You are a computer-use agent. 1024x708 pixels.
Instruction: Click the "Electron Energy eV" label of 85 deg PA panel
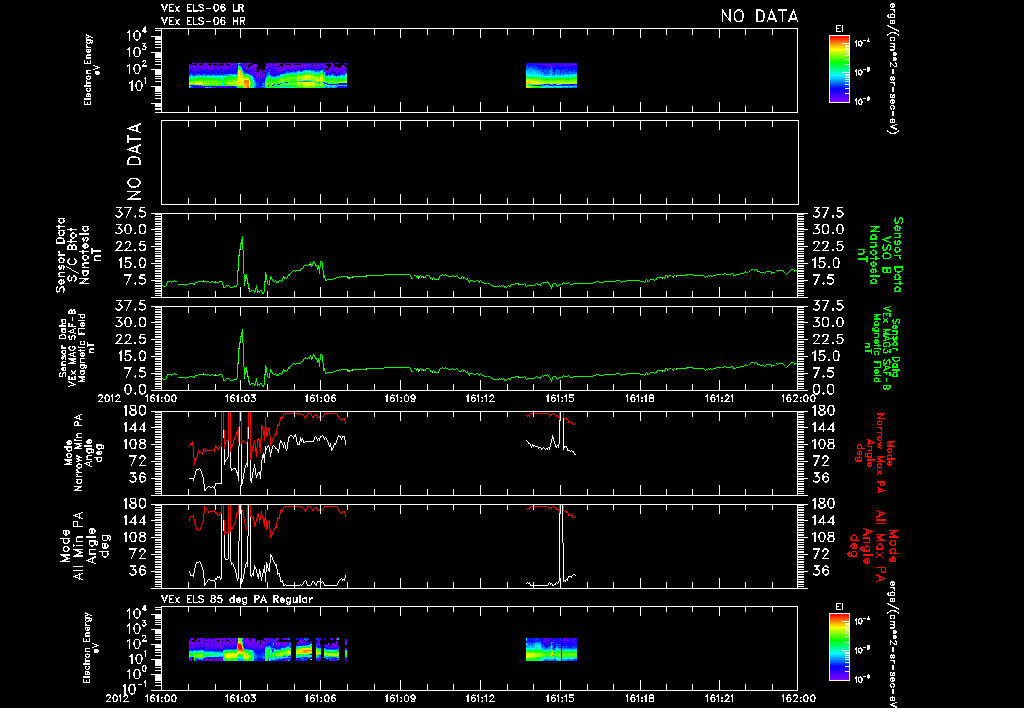(92, 647)
